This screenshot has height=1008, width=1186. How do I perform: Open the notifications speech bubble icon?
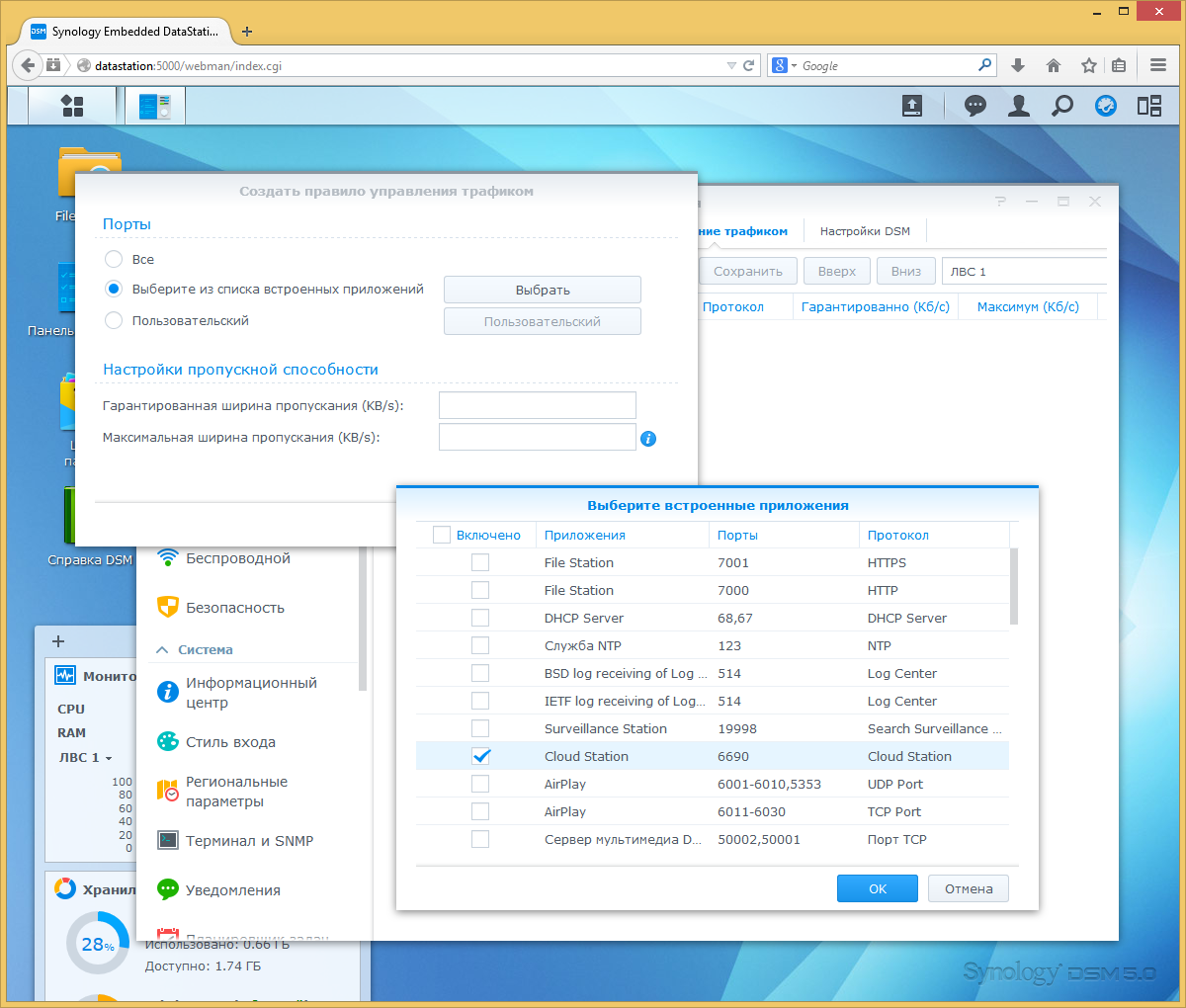coord(975,106)
